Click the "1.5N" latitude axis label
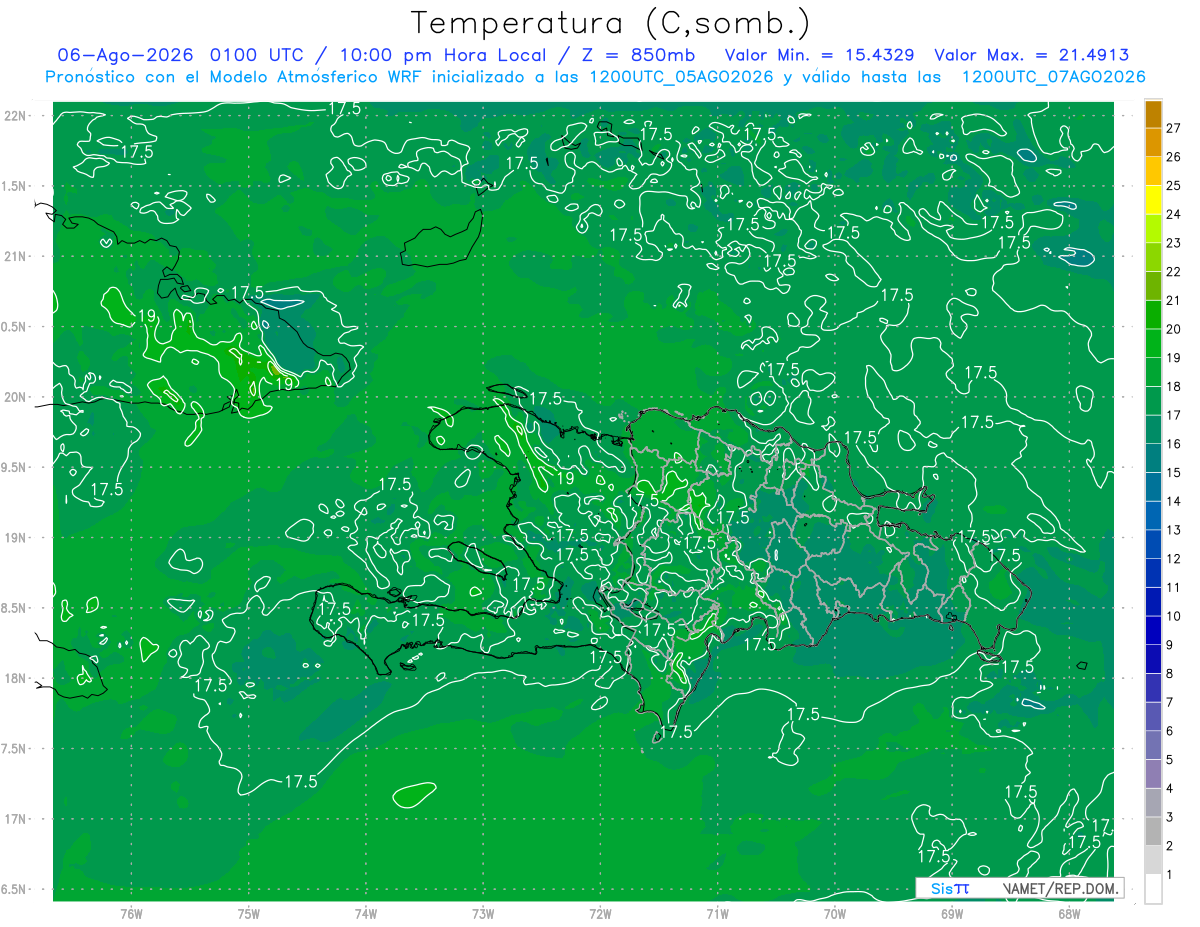The image size is (1200, 927). click(x=15, y=186)
